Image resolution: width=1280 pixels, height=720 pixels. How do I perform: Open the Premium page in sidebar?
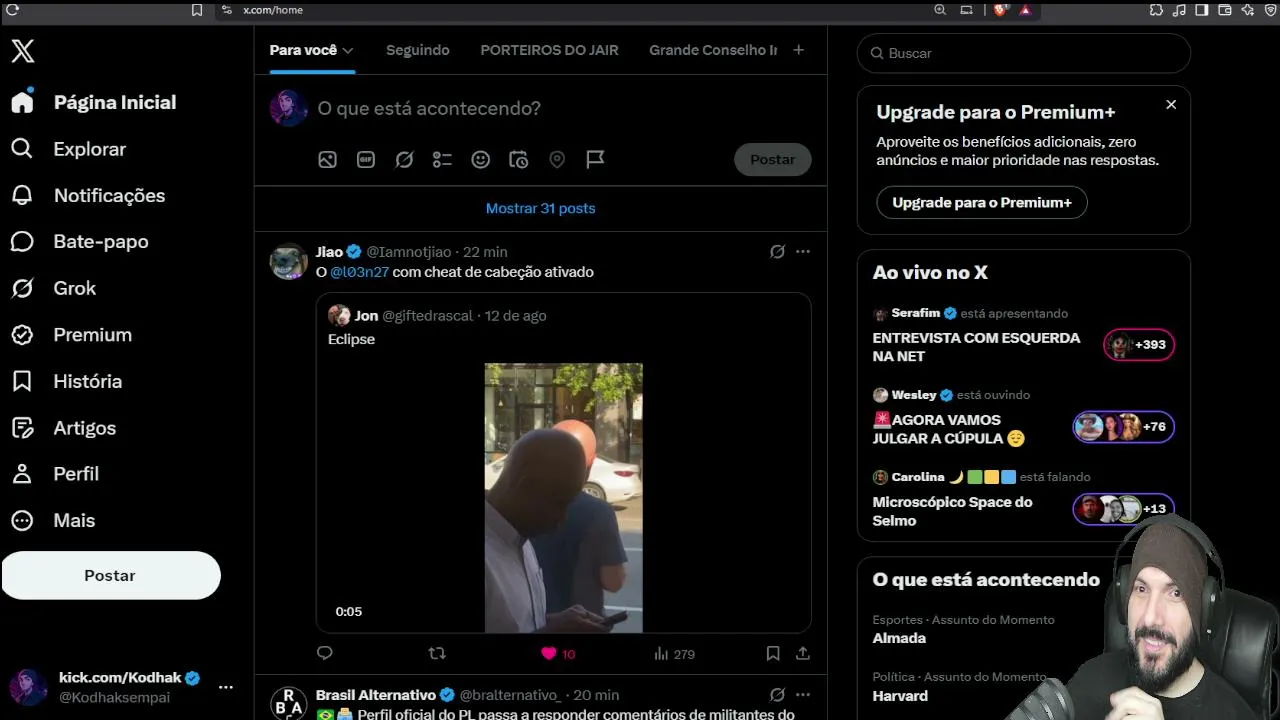pyautogui.click(x=71, y=334)
